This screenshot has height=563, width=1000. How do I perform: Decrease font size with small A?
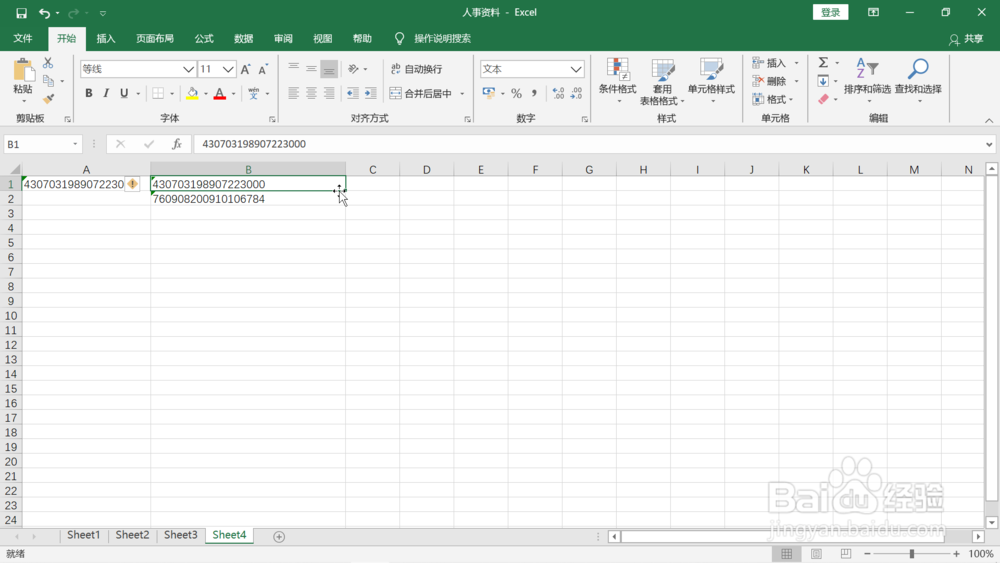pyautogui.click(x=263, y=69)
